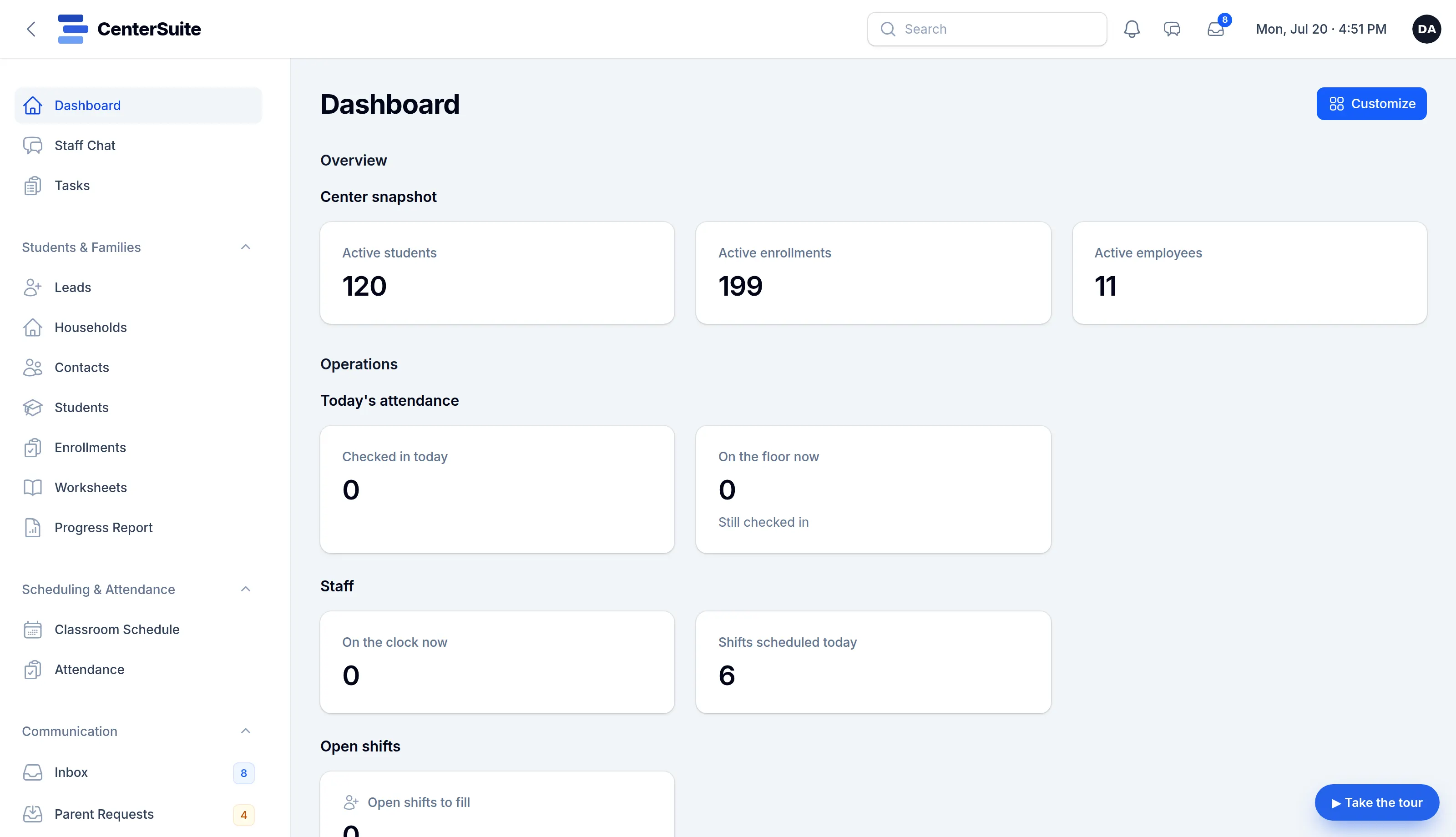Click the back arrow icon in header
Image resolution: width=1456 pixels, height=837 pixels.
point(31,29)
